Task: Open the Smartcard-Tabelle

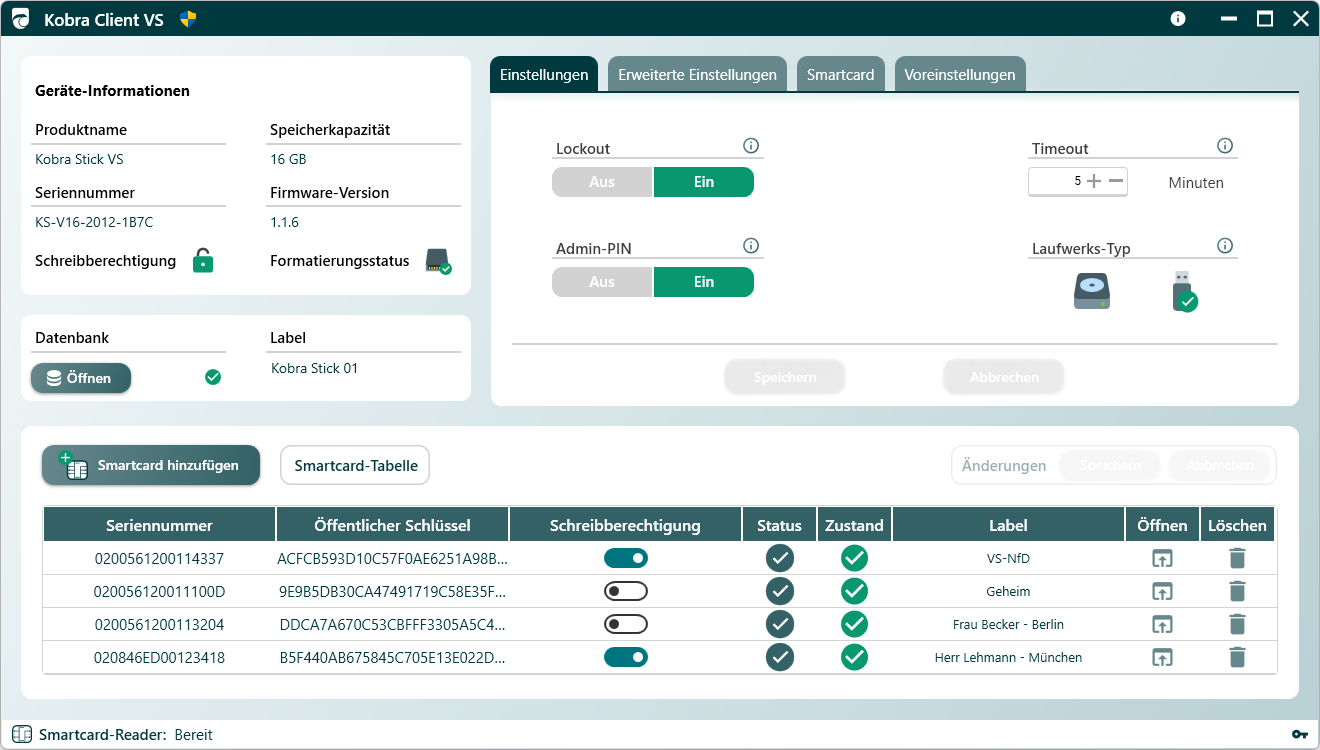Action: (355, 465)
